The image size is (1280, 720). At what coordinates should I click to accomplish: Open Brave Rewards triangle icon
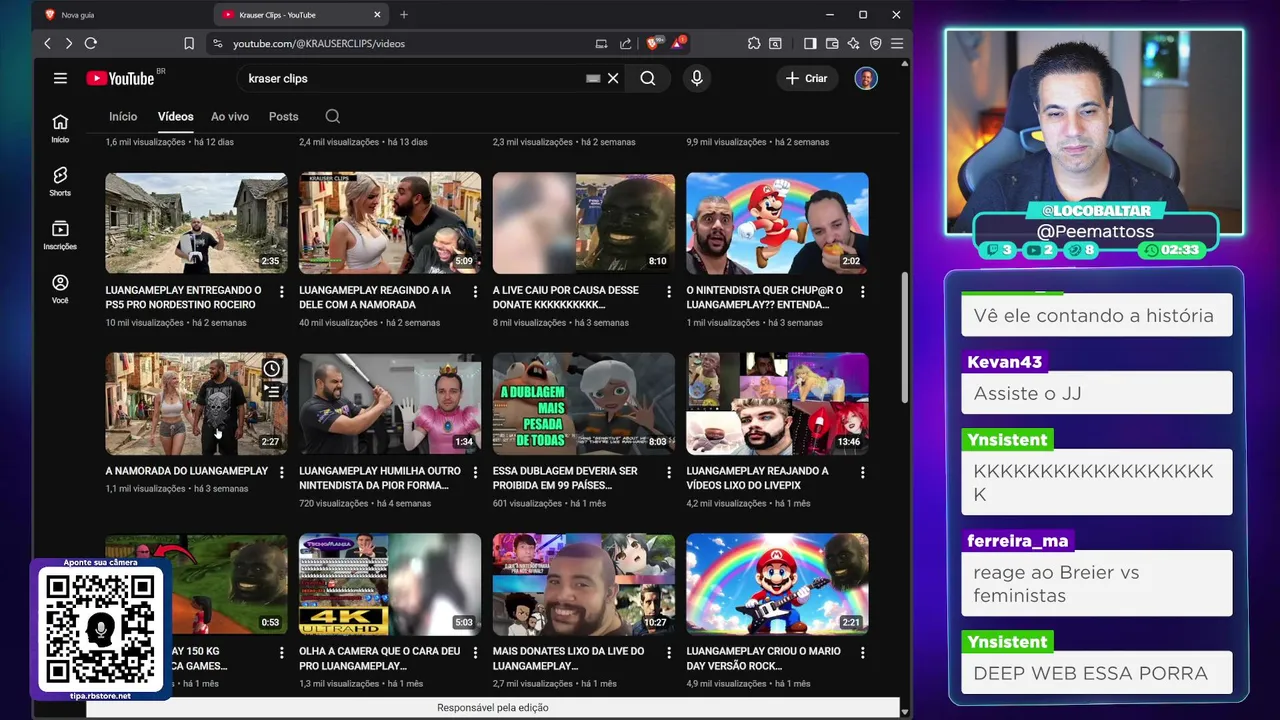pos(677,43)
